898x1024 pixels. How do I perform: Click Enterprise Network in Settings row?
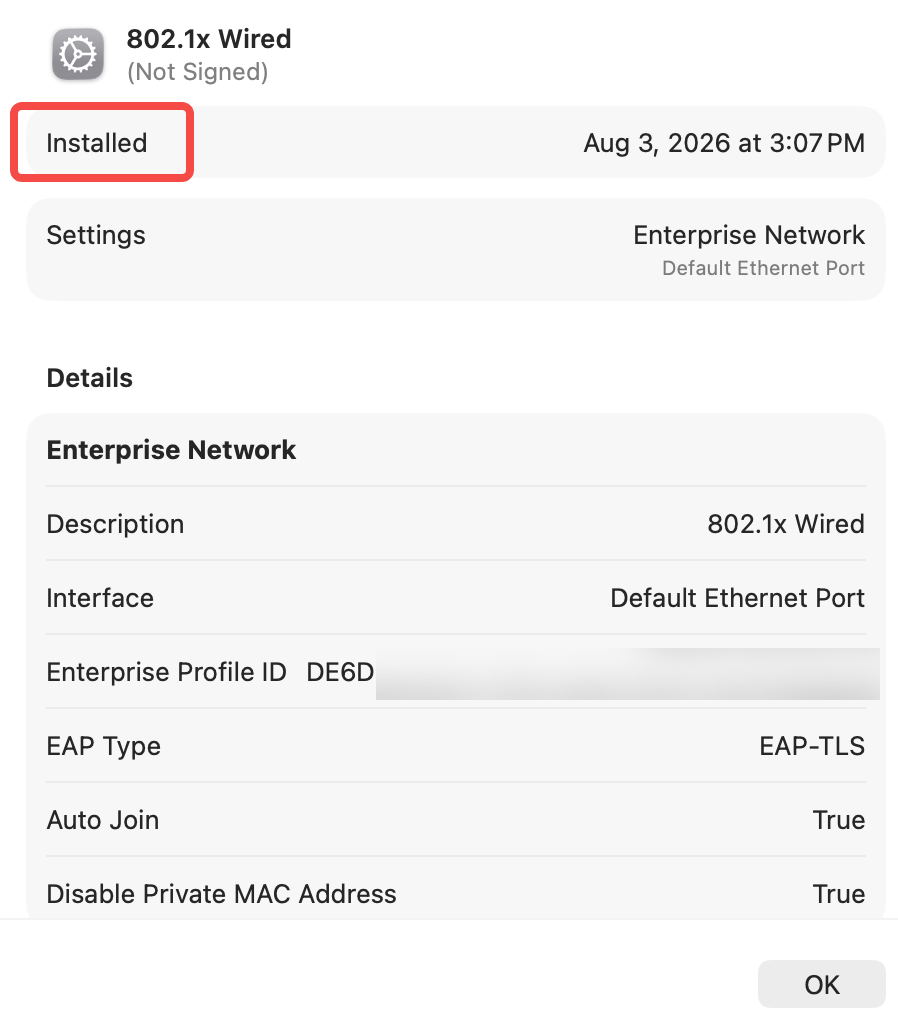point(749,235)
